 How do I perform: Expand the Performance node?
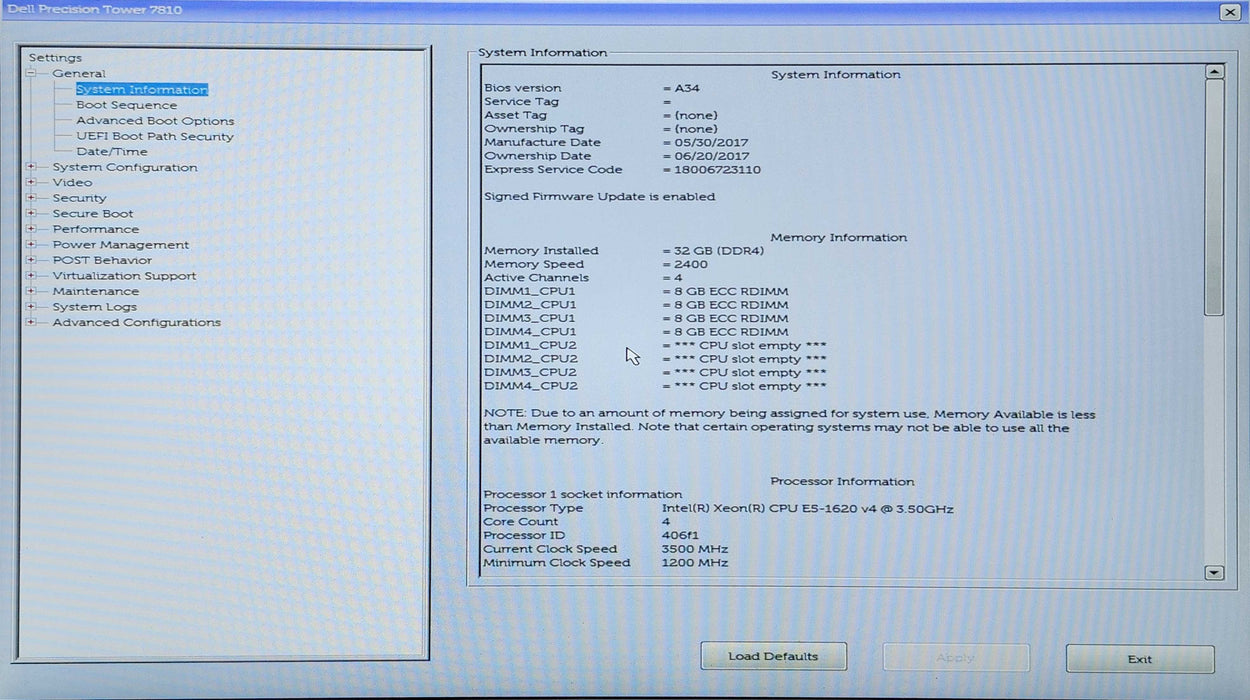31,229
